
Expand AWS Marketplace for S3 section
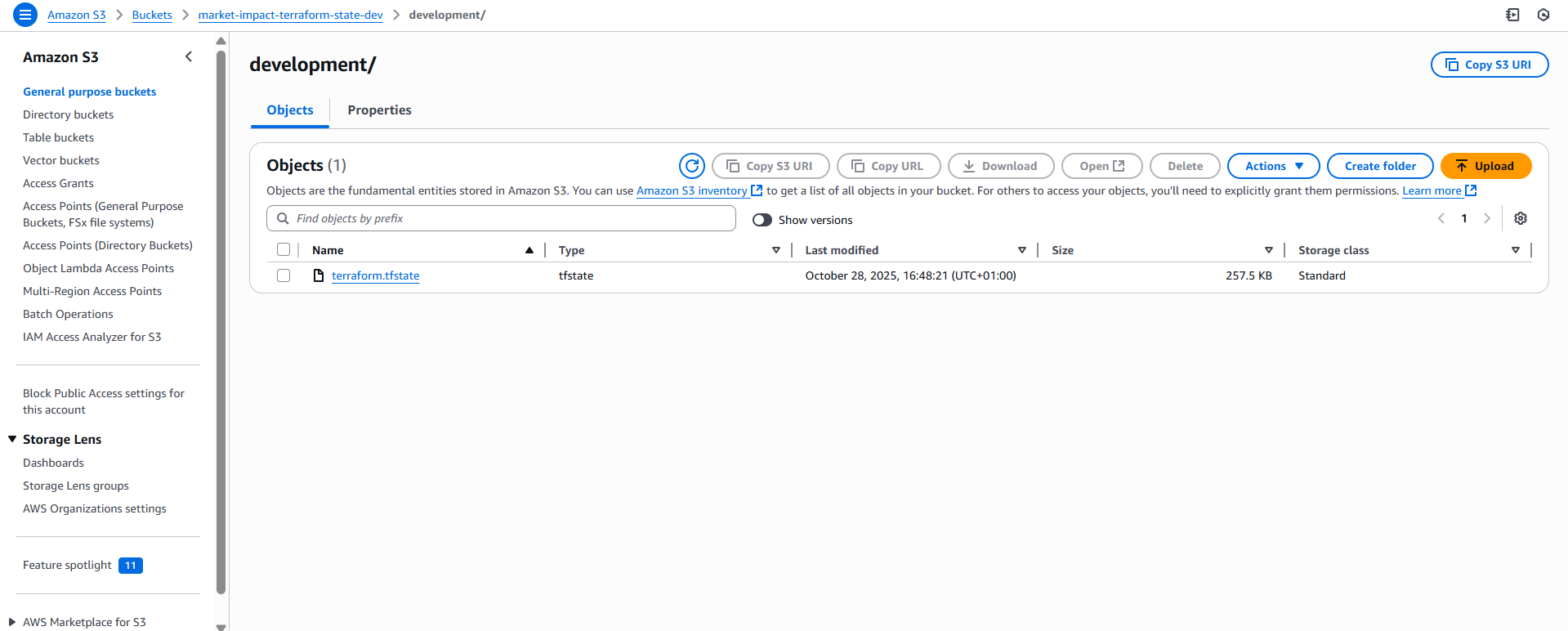12,622
